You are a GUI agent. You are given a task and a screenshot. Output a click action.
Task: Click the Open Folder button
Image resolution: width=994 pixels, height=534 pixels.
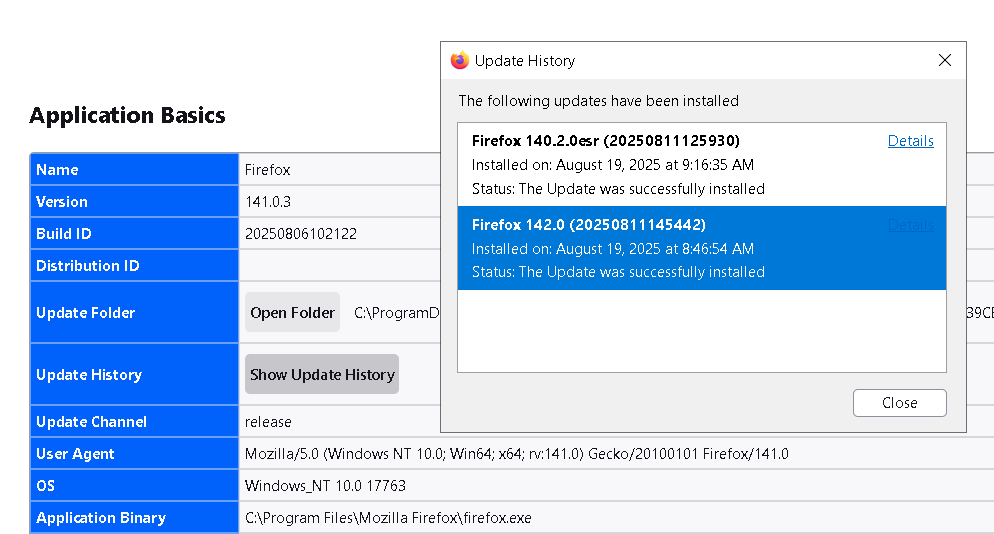[292, 313]
